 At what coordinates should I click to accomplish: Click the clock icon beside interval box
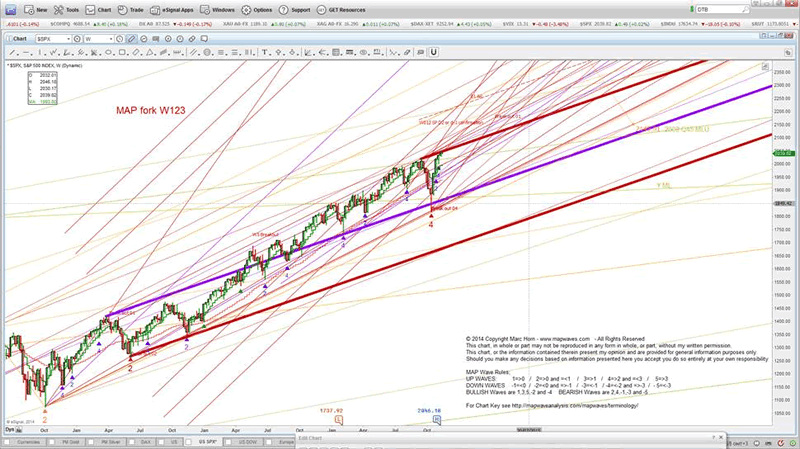(x=119, y=39)
